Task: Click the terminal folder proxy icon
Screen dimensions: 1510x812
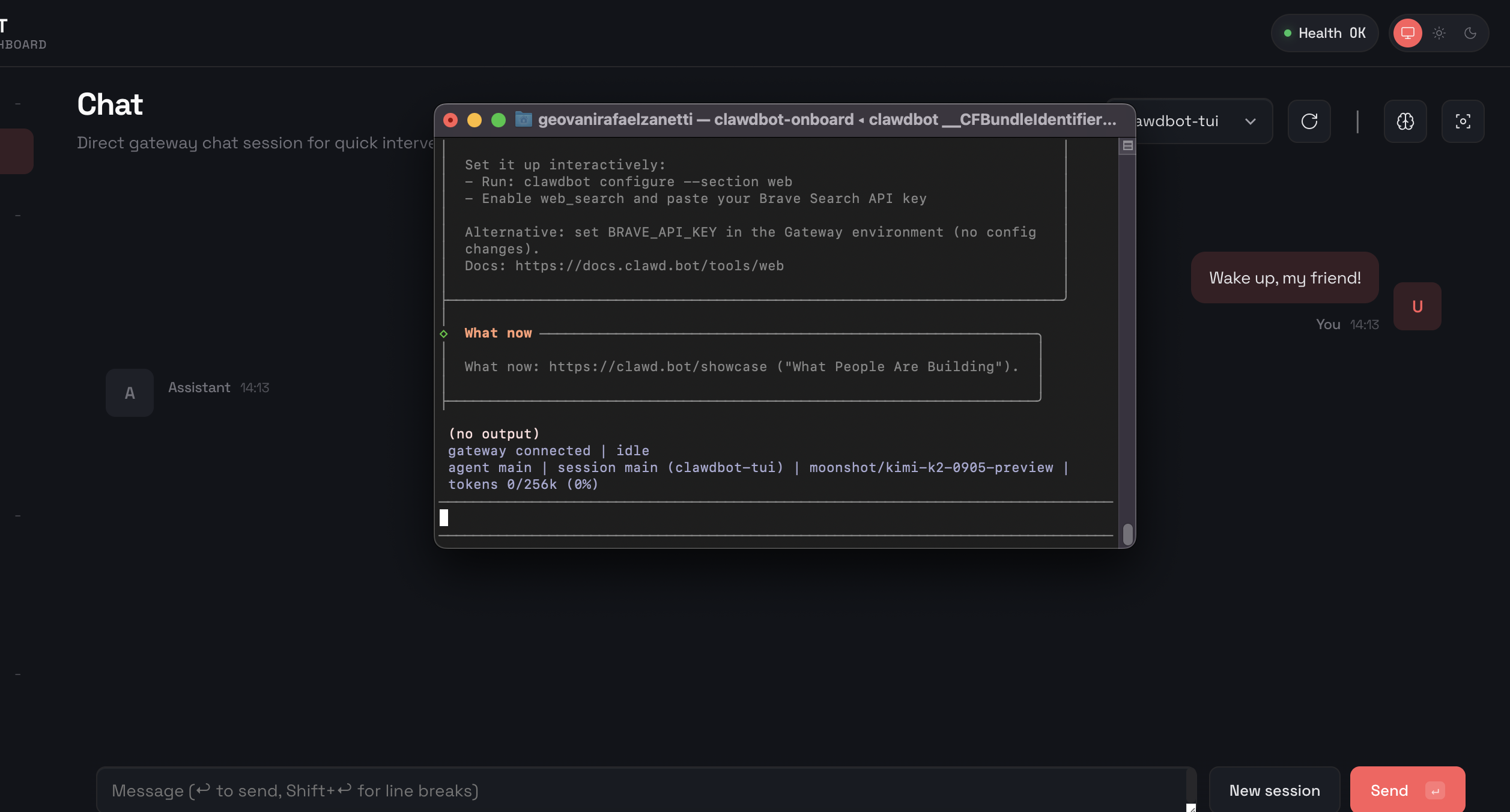Action: (524, 120)
